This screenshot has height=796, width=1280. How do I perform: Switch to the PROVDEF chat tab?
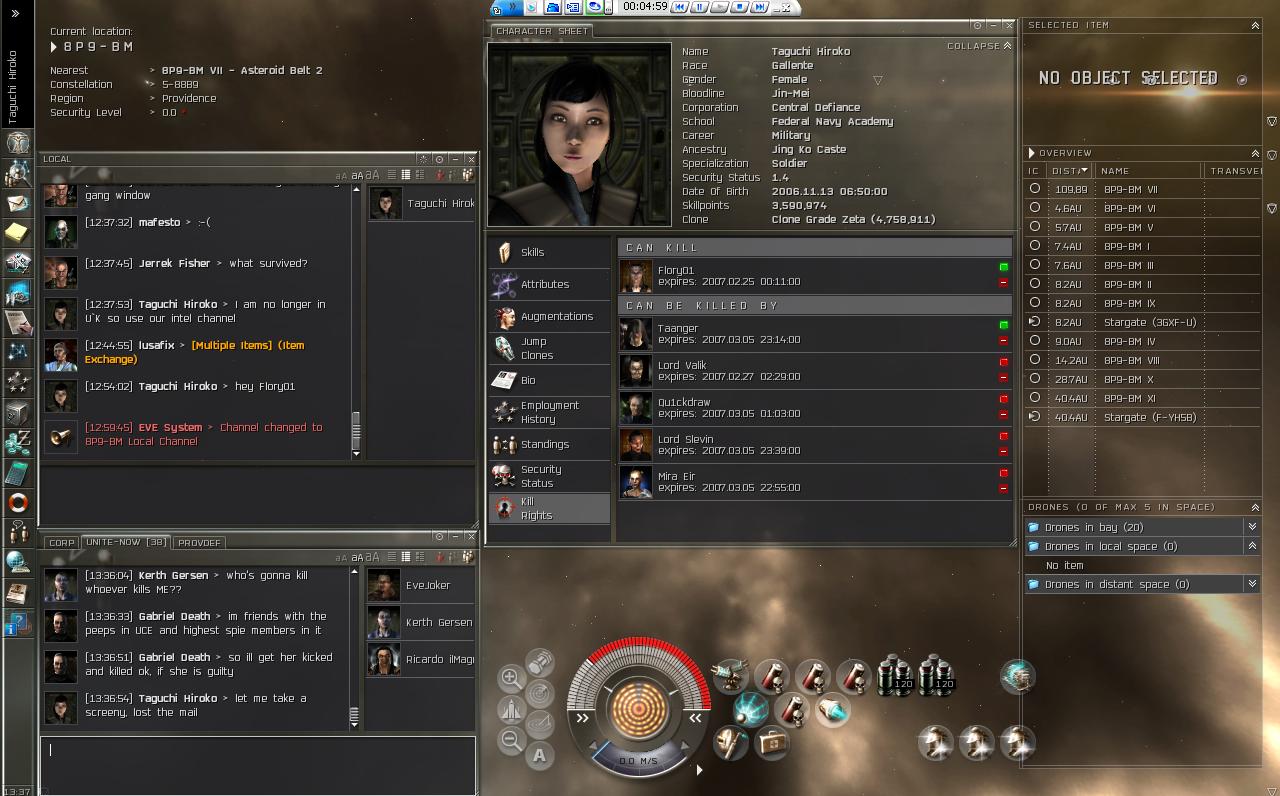[199, 543]
